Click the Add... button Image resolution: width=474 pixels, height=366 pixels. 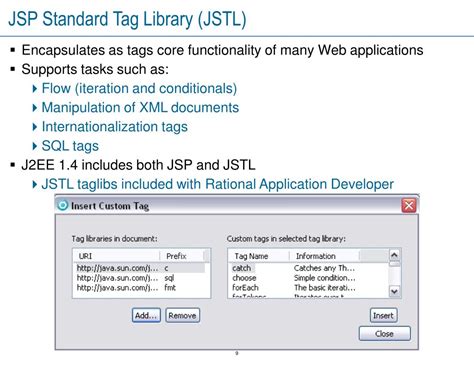click(x=146, y=315)
